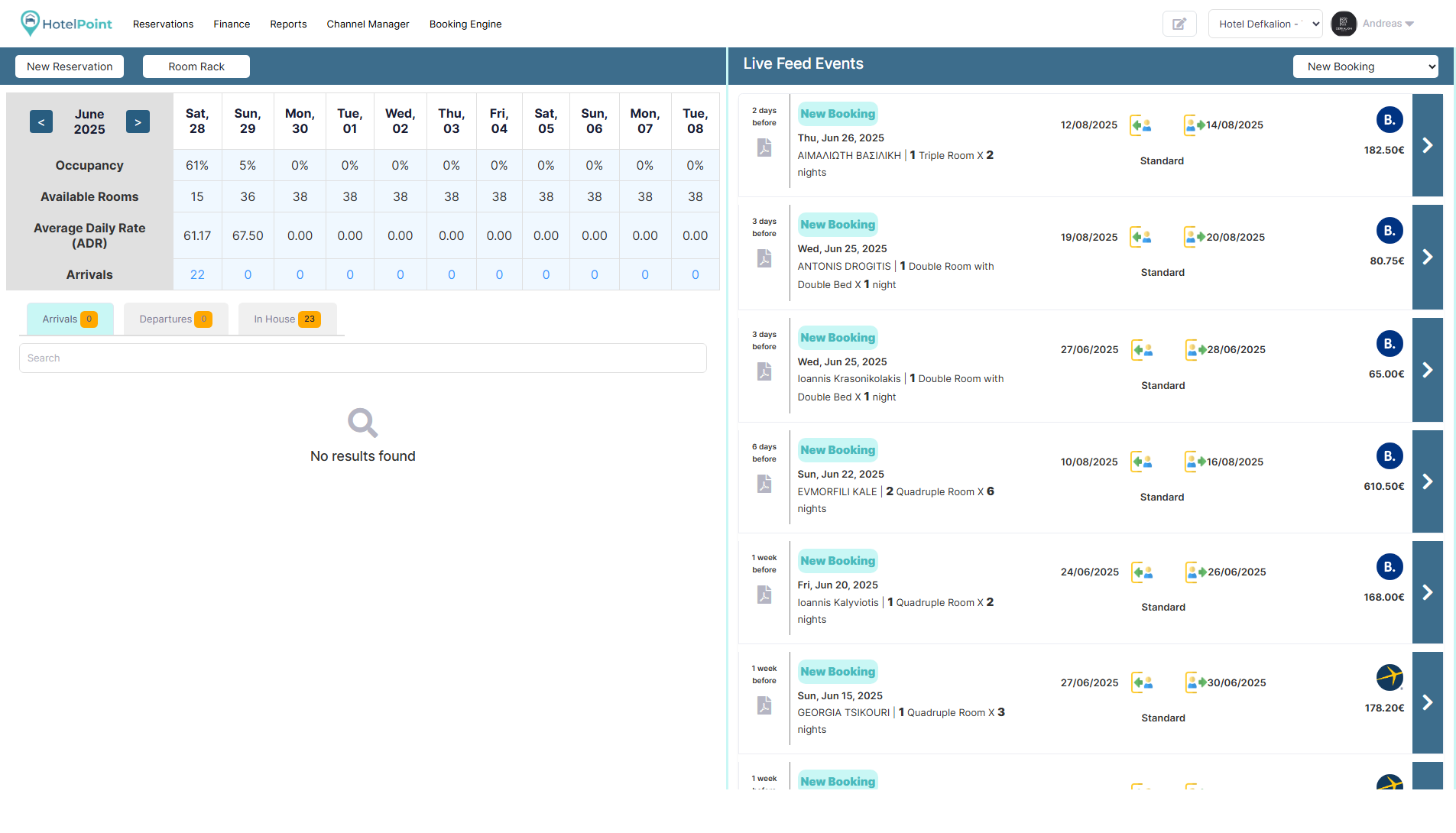The width and height of the screenshot is (1456, 833).
Task: Open the New Booking event filter dropdown
Action: [1365, 66]
